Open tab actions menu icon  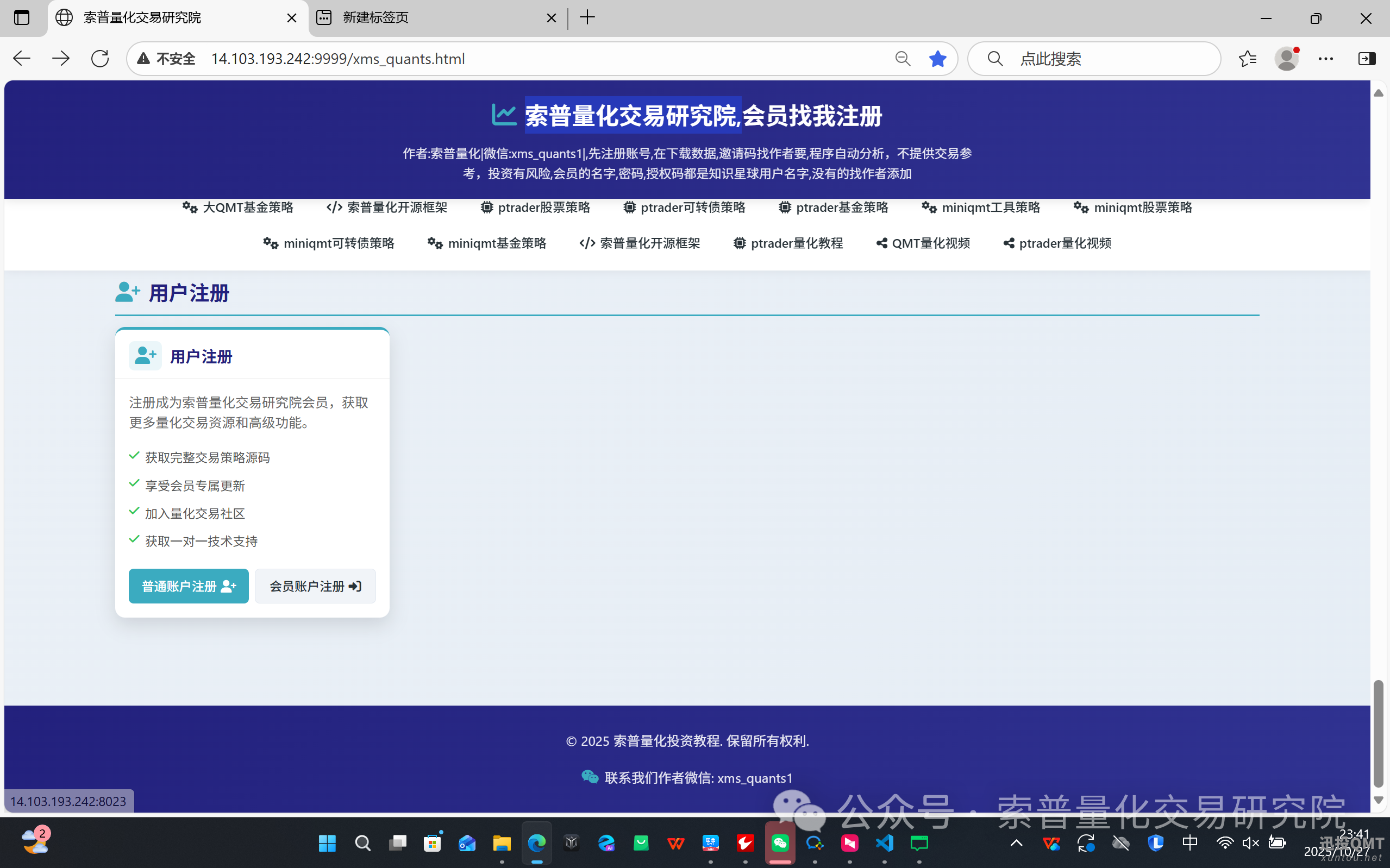coord(22,18)
